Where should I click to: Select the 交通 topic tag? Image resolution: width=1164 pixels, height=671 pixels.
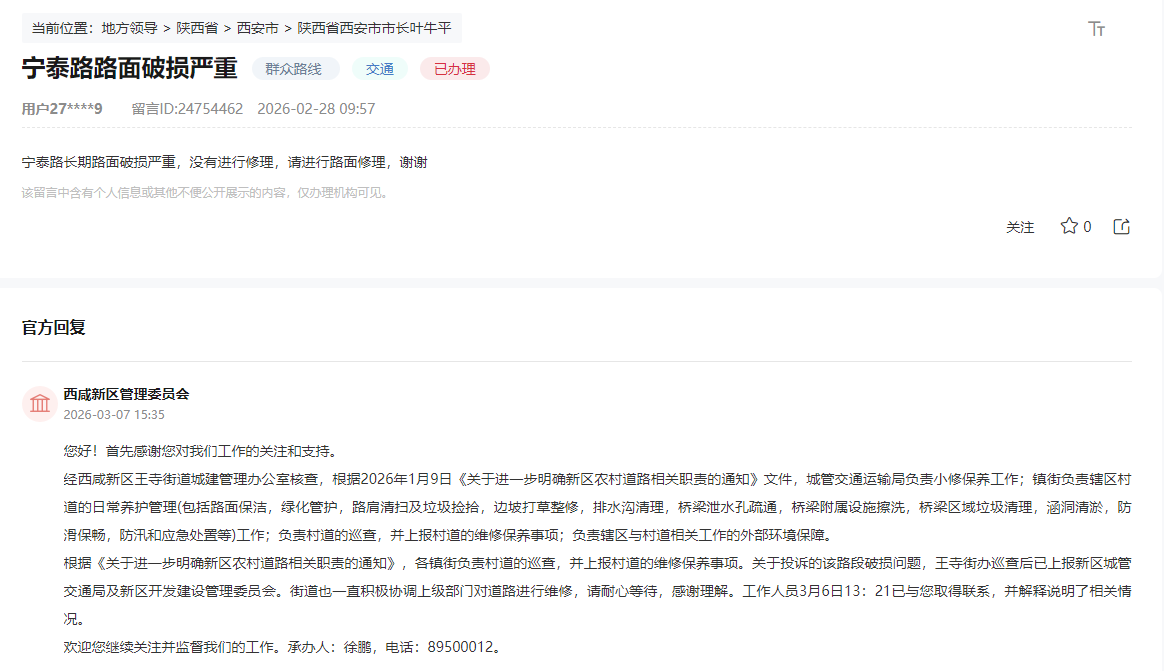pos(380,70)
